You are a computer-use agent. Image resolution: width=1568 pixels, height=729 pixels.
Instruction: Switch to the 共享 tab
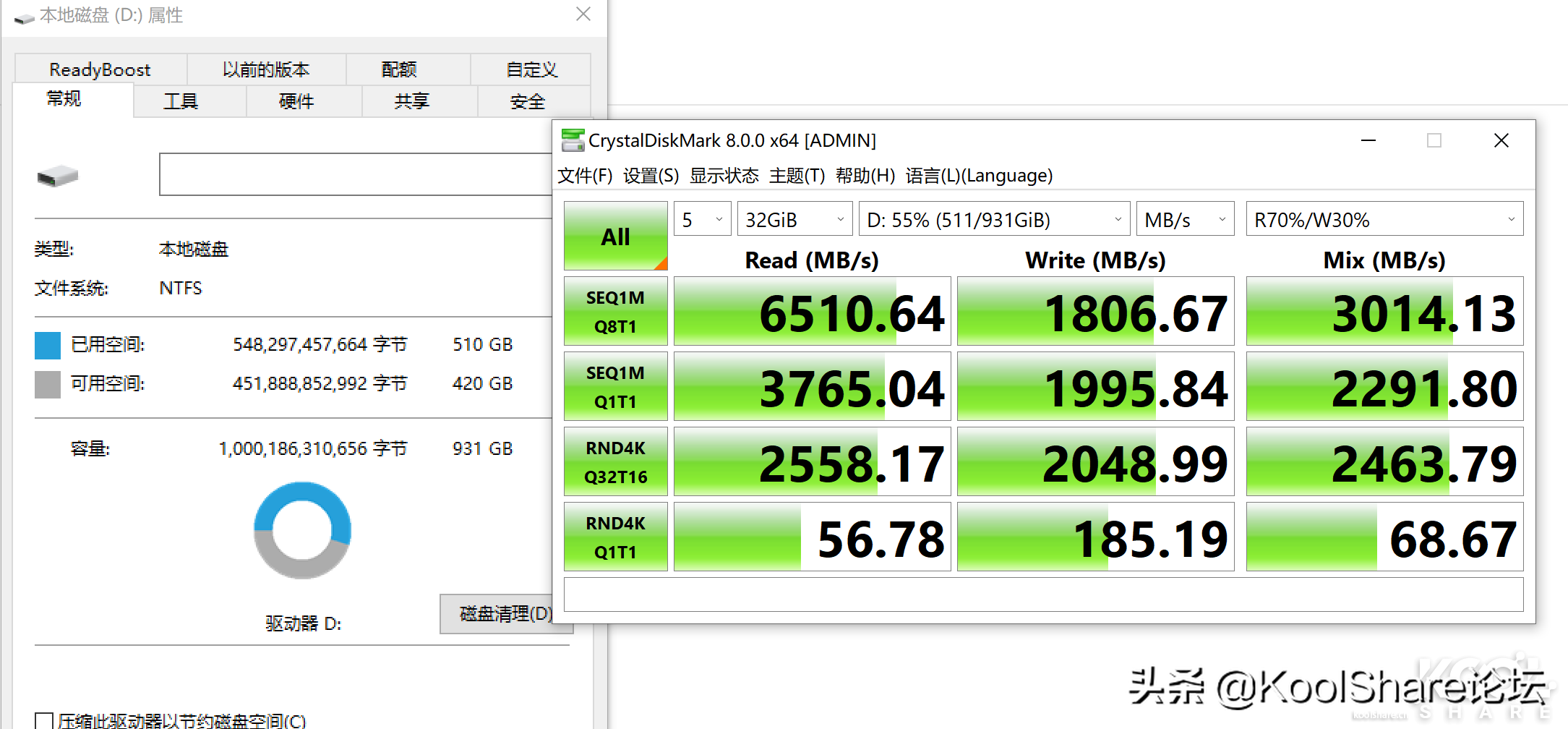point(419,101)
